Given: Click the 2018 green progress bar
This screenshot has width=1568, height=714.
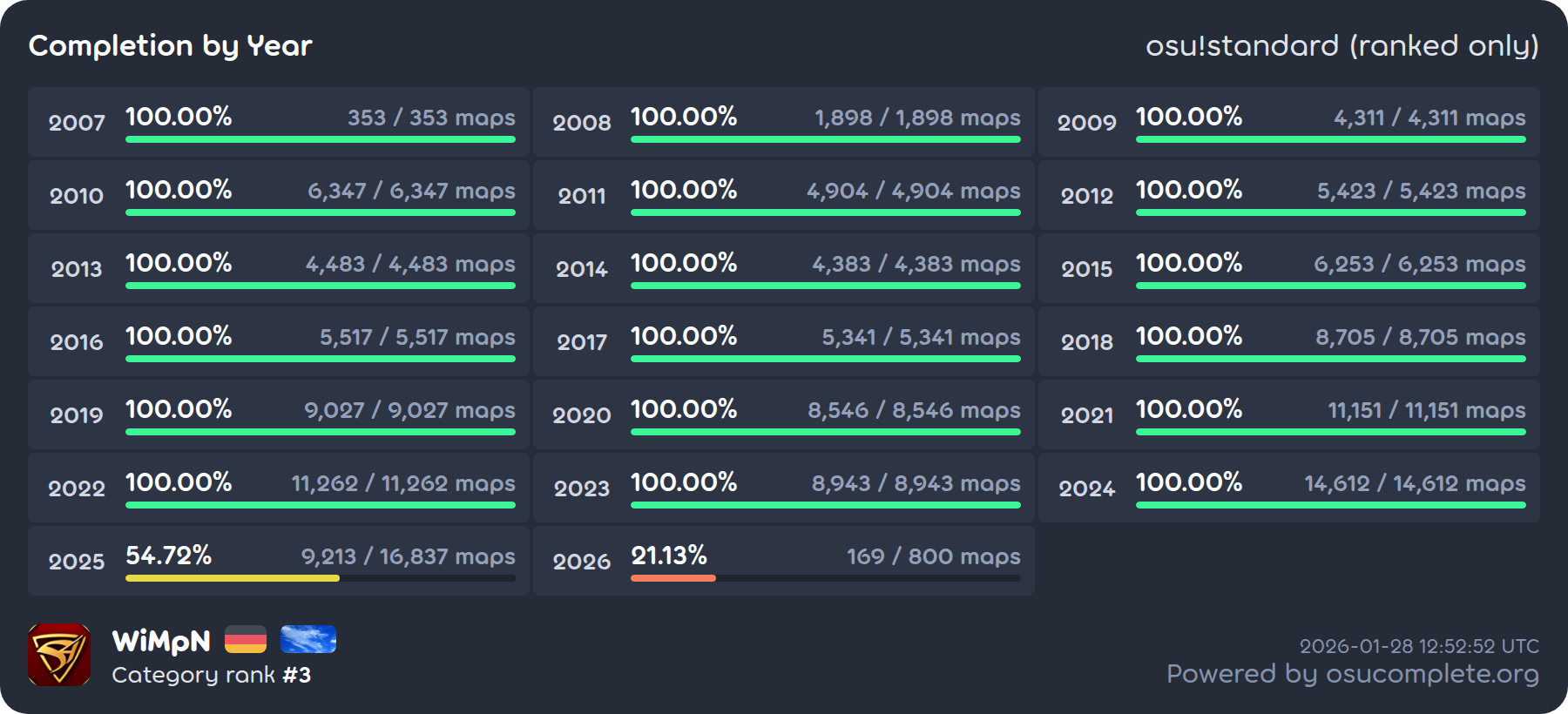Looking at the screenshot, I should 1330,359.
